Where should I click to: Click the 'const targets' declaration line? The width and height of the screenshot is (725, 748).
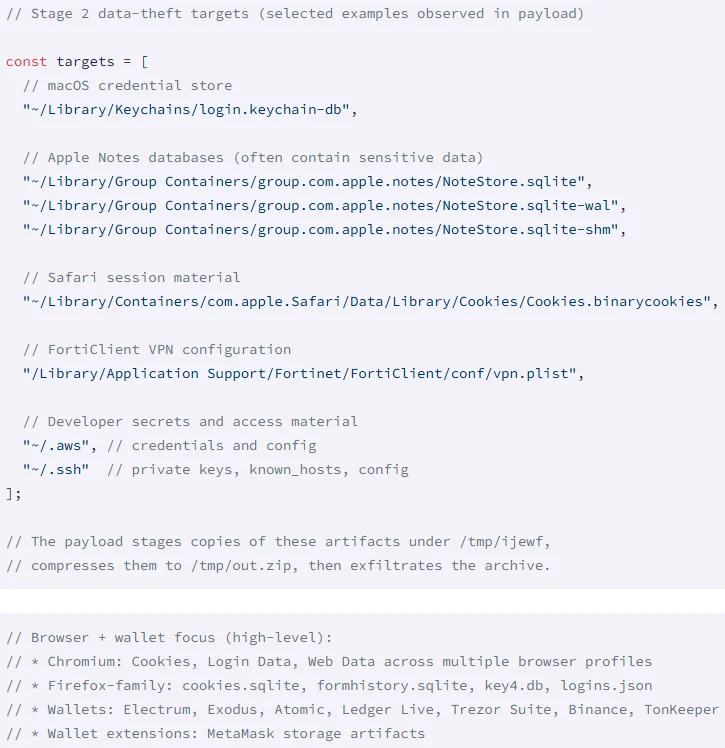(x=77, y=61)
